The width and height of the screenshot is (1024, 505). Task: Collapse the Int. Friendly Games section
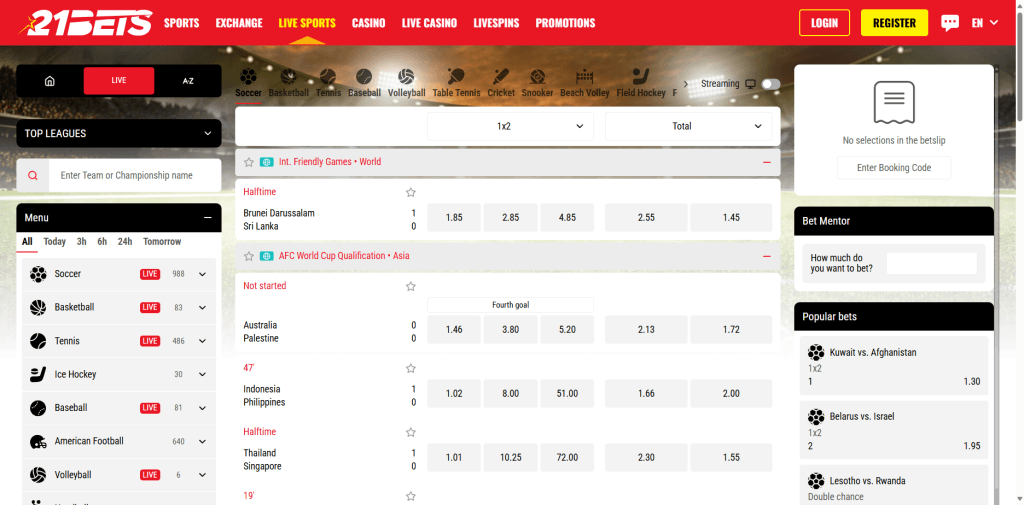click(767, 162)
